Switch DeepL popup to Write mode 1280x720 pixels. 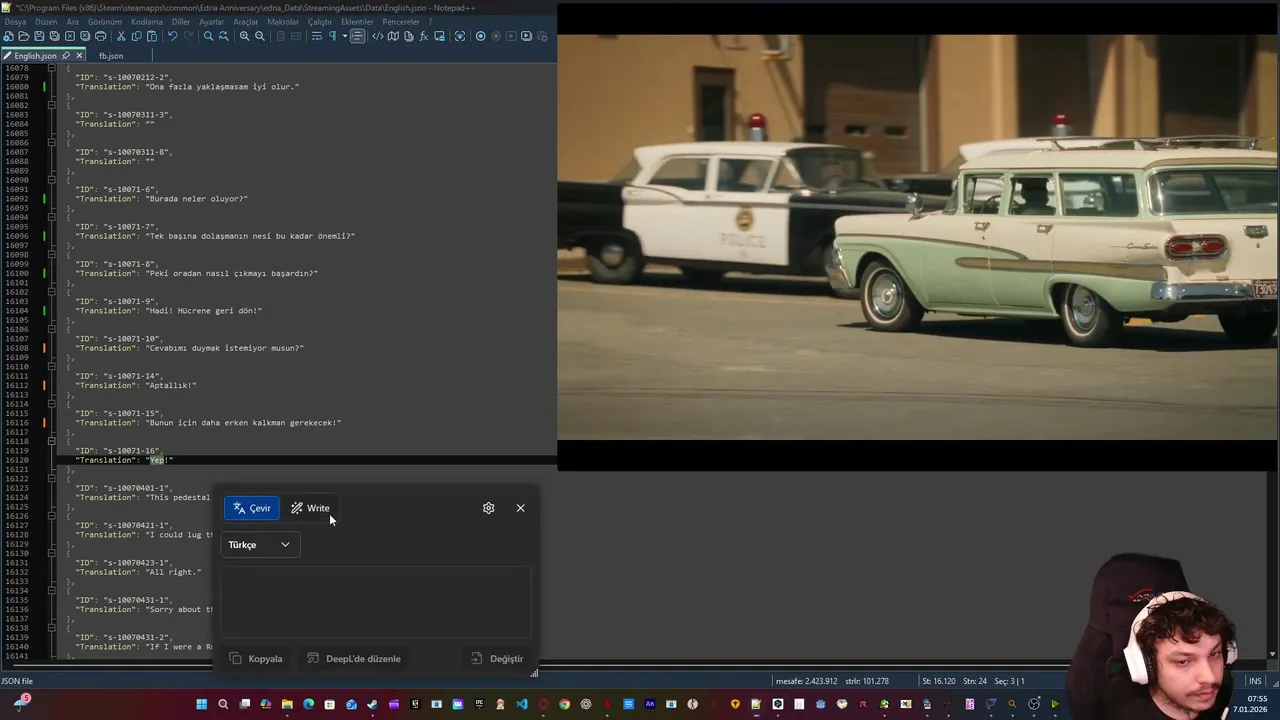coord(310,508)
